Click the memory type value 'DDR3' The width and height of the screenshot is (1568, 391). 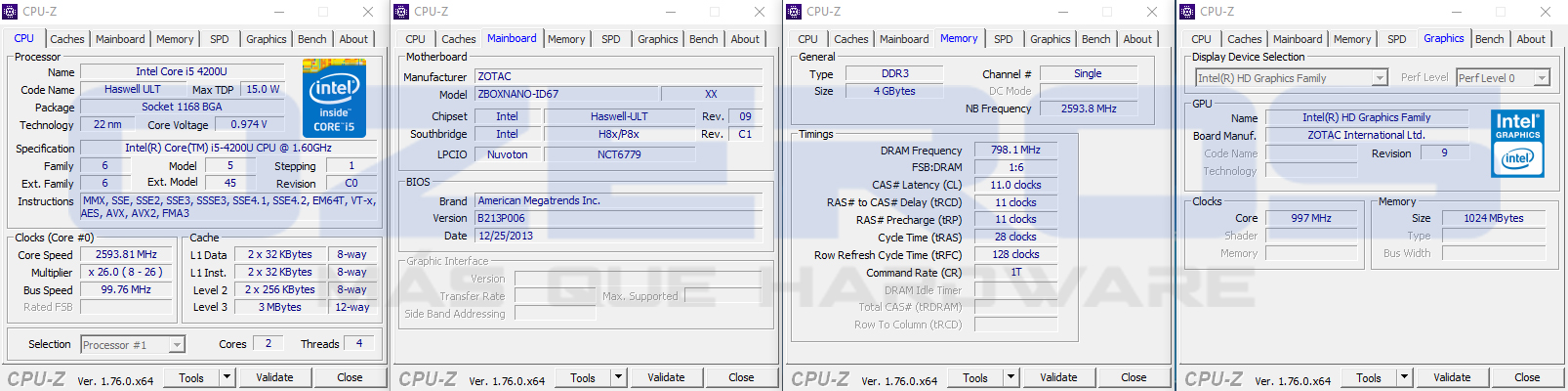point(894,73)
